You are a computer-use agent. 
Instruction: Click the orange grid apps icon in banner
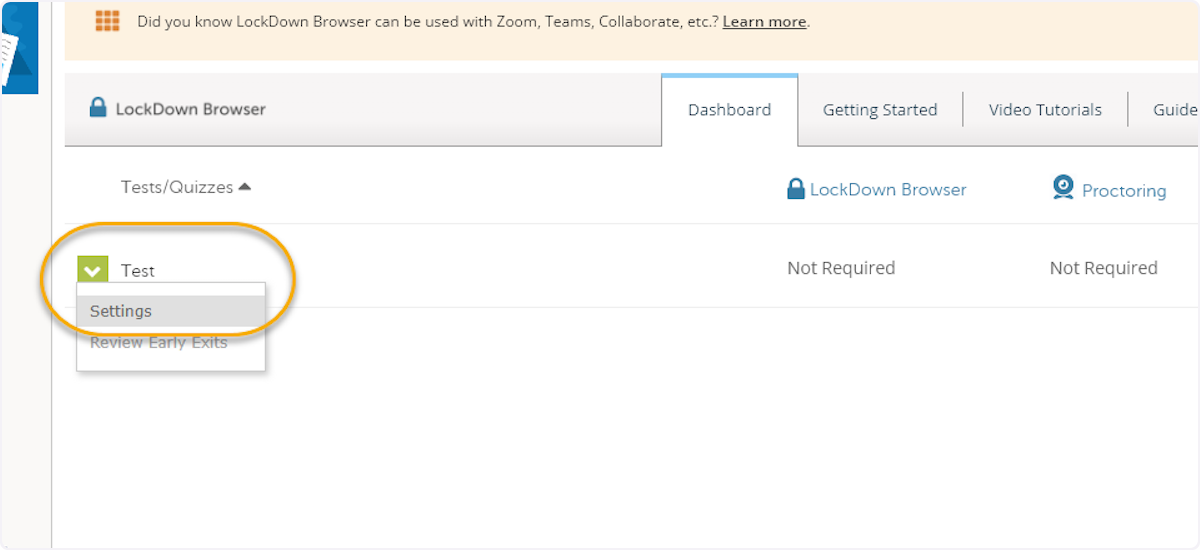(107, 21)
